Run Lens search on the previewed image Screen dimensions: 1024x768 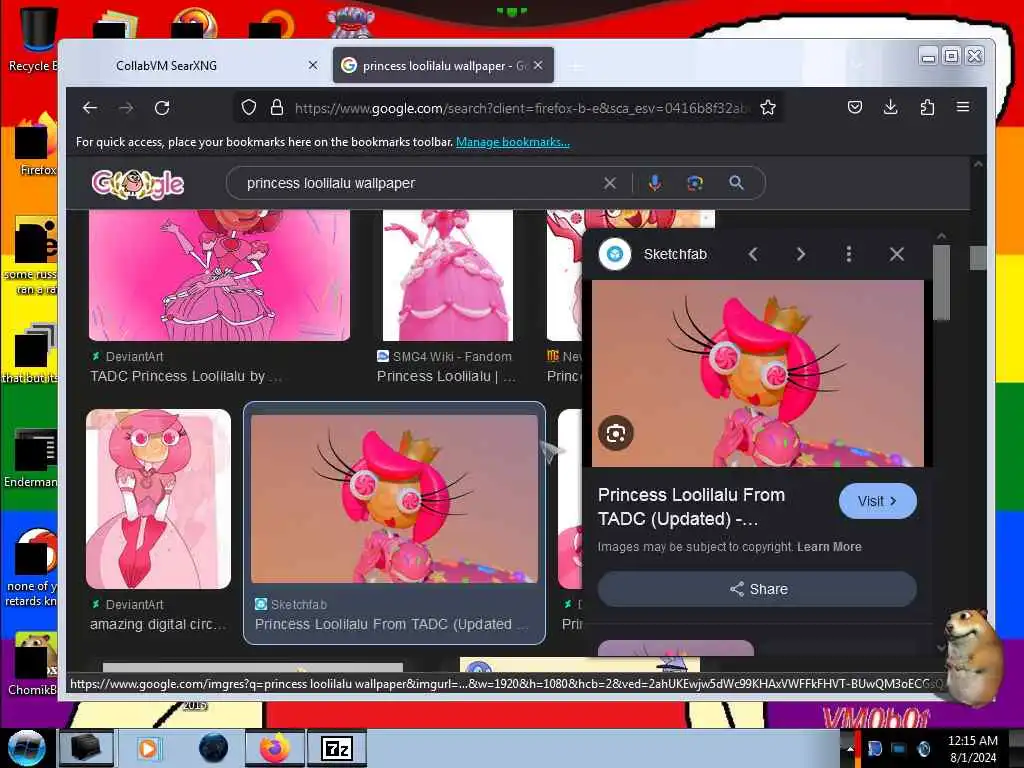616,433
